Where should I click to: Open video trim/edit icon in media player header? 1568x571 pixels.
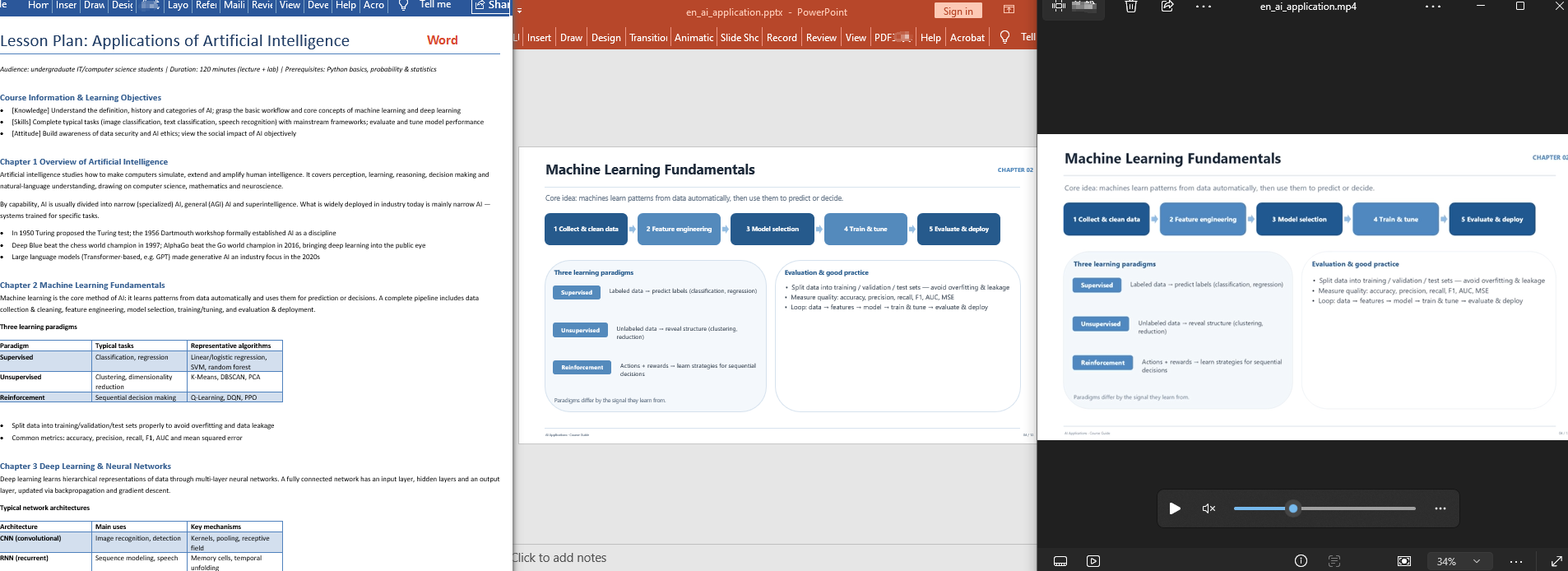tap(1059, 7)
